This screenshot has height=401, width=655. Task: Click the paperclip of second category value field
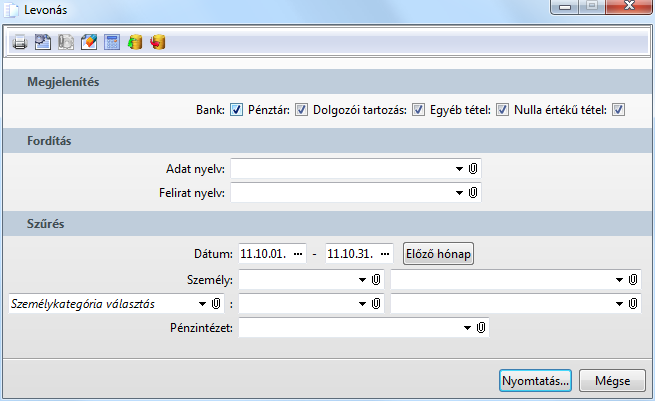(x=633, y=304)
